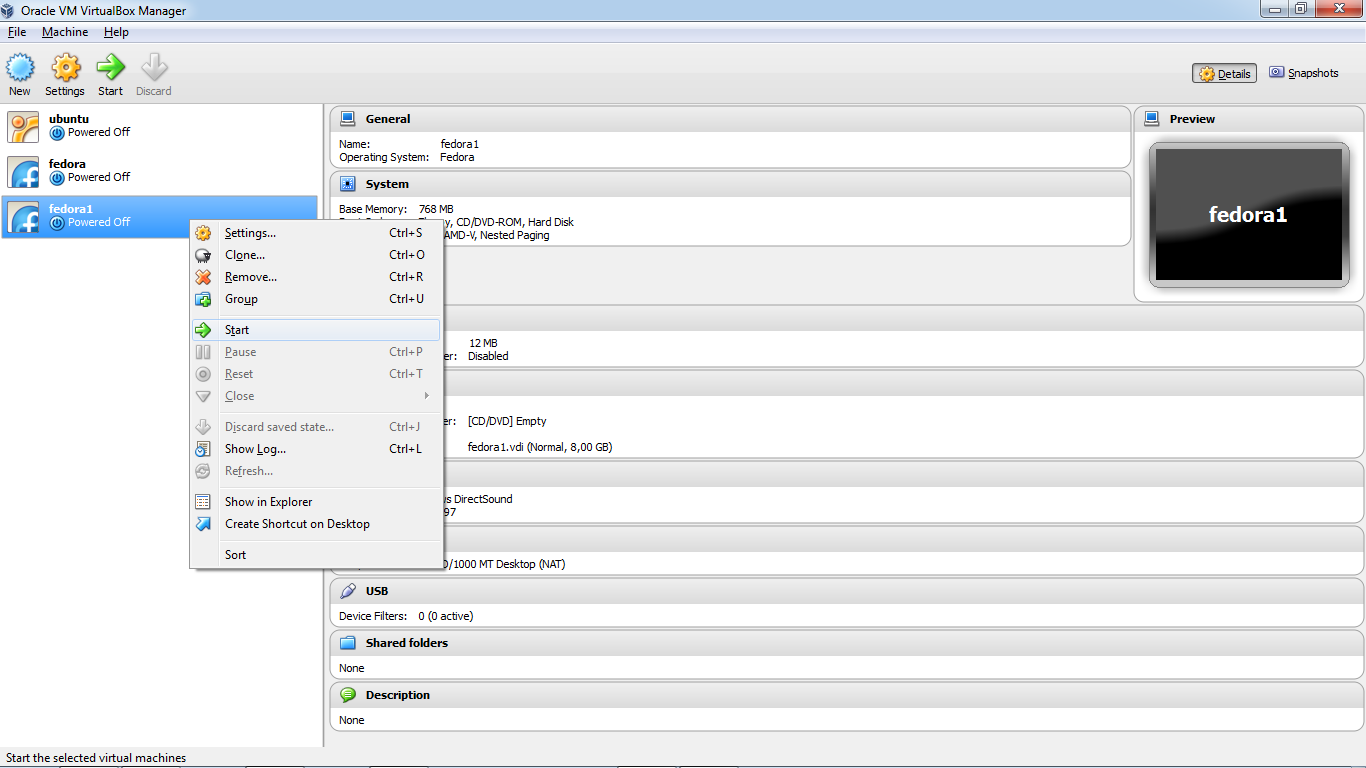
Task: Click the Shared folders section folder icon
Action: (x=348, y=643)
